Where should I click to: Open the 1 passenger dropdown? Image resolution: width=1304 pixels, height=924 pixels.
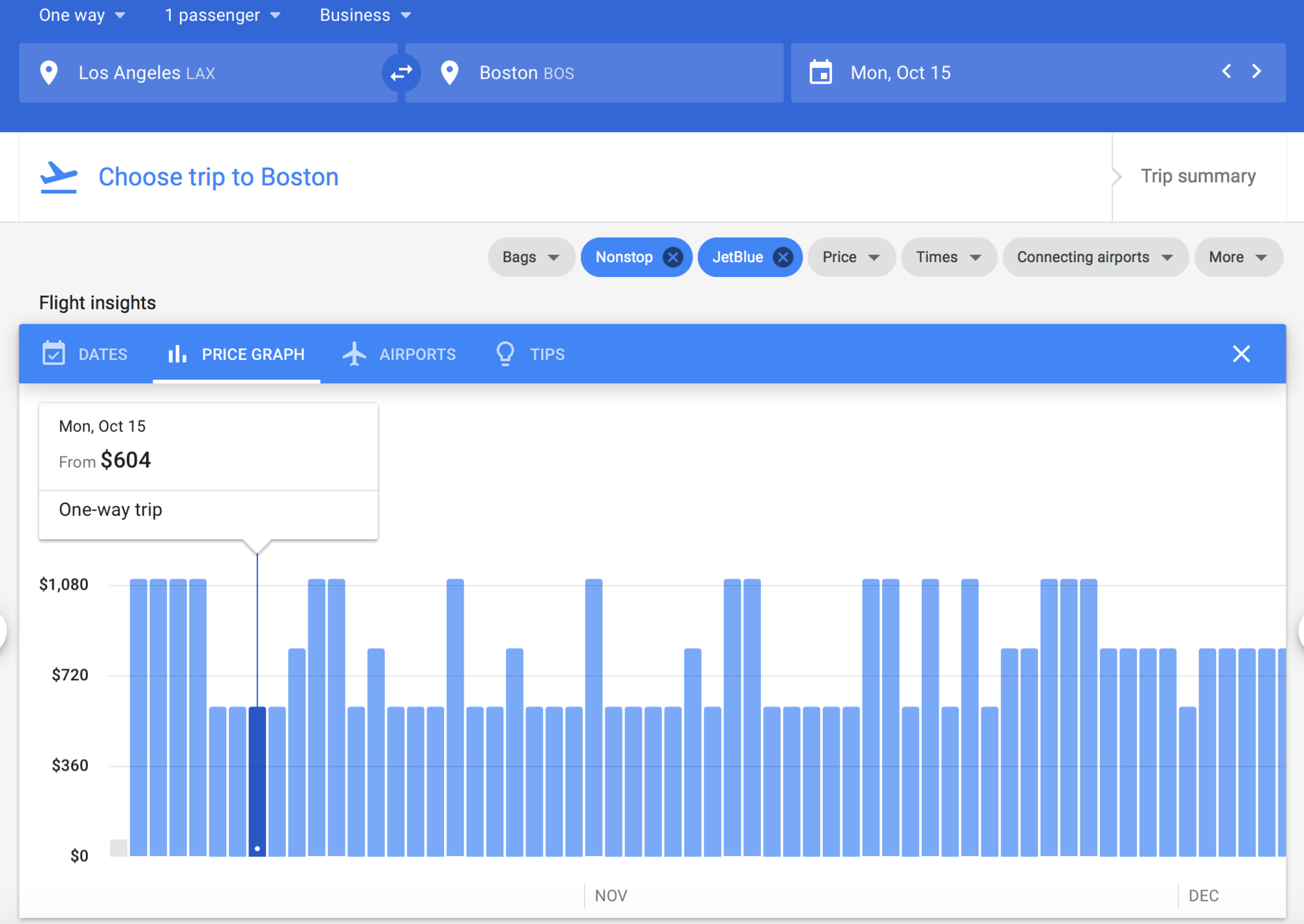click(222, 15)
